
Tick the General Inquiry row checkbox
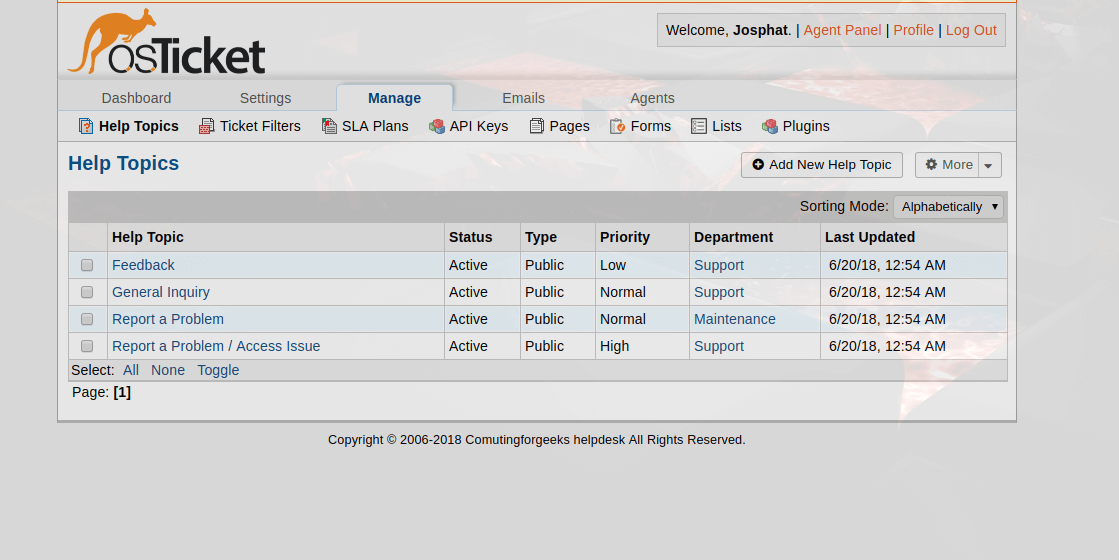[x=87, y=292]
